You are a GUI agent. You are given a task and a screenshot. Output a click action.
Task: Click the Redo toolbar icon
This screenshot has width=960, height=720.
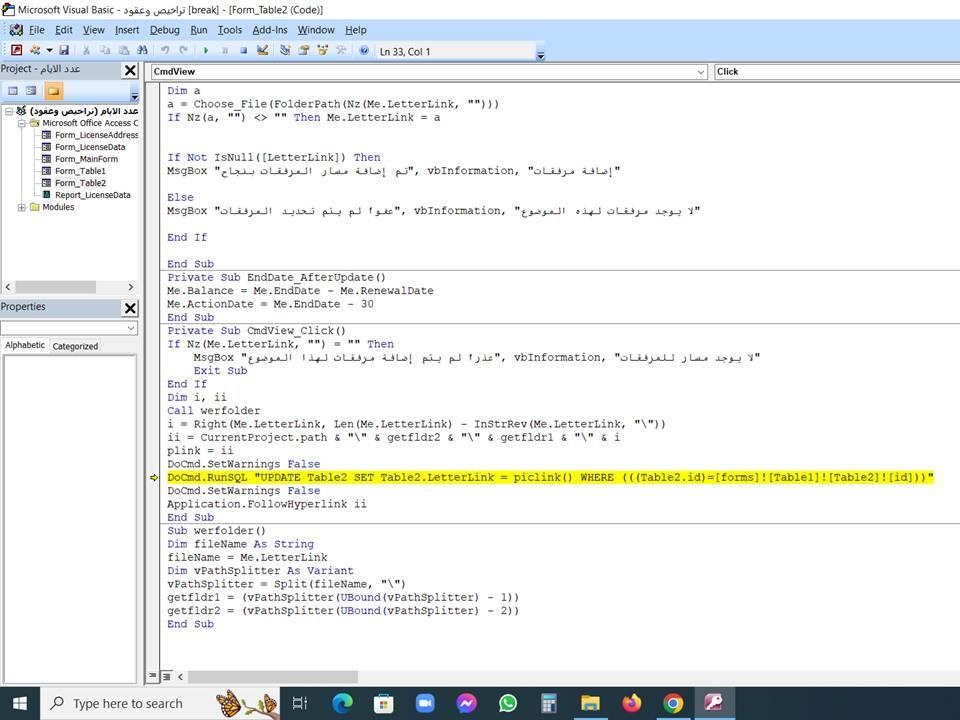pos(183,50)
